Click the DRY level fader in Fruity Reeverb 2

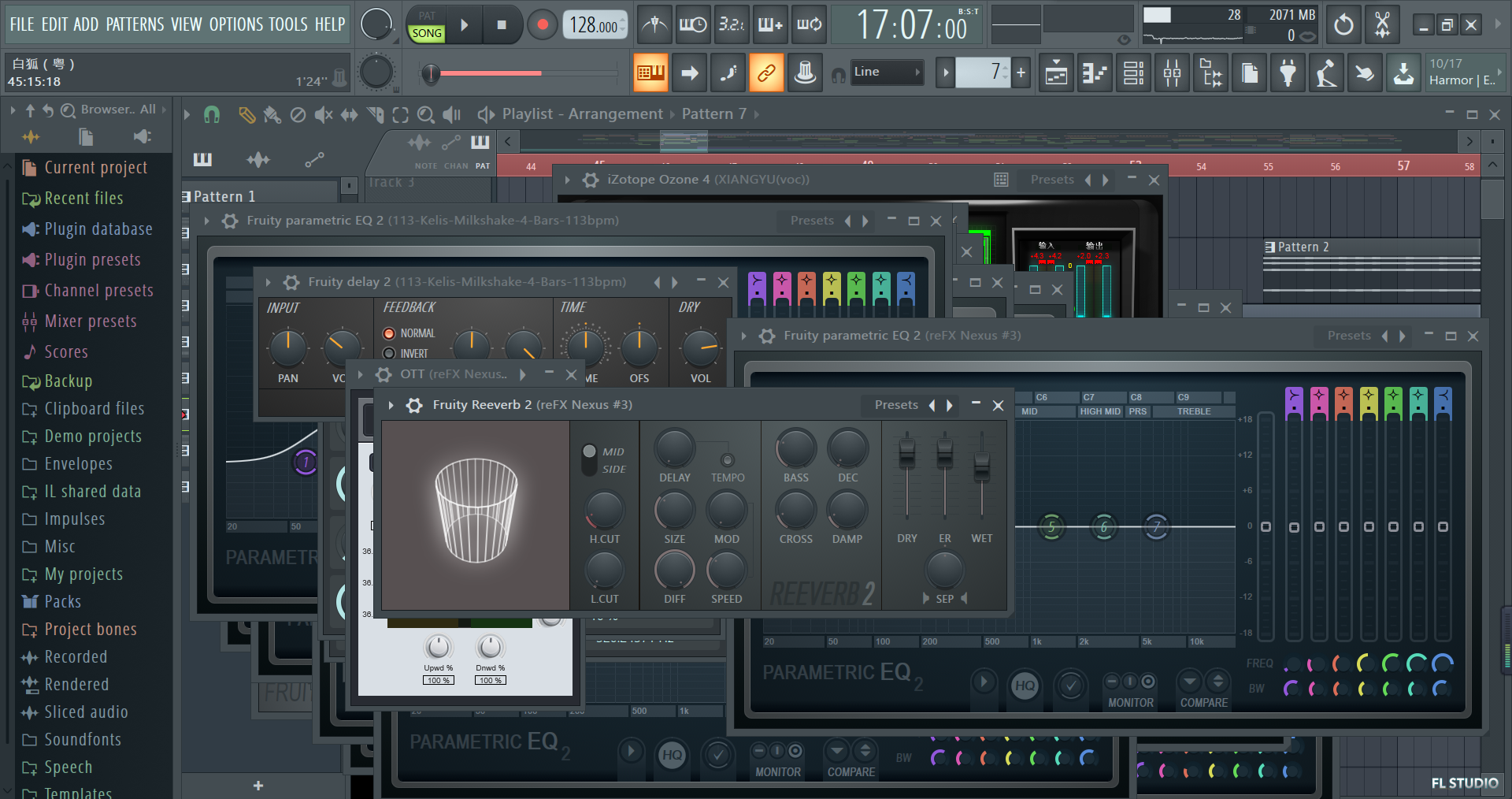coord(907,452)
